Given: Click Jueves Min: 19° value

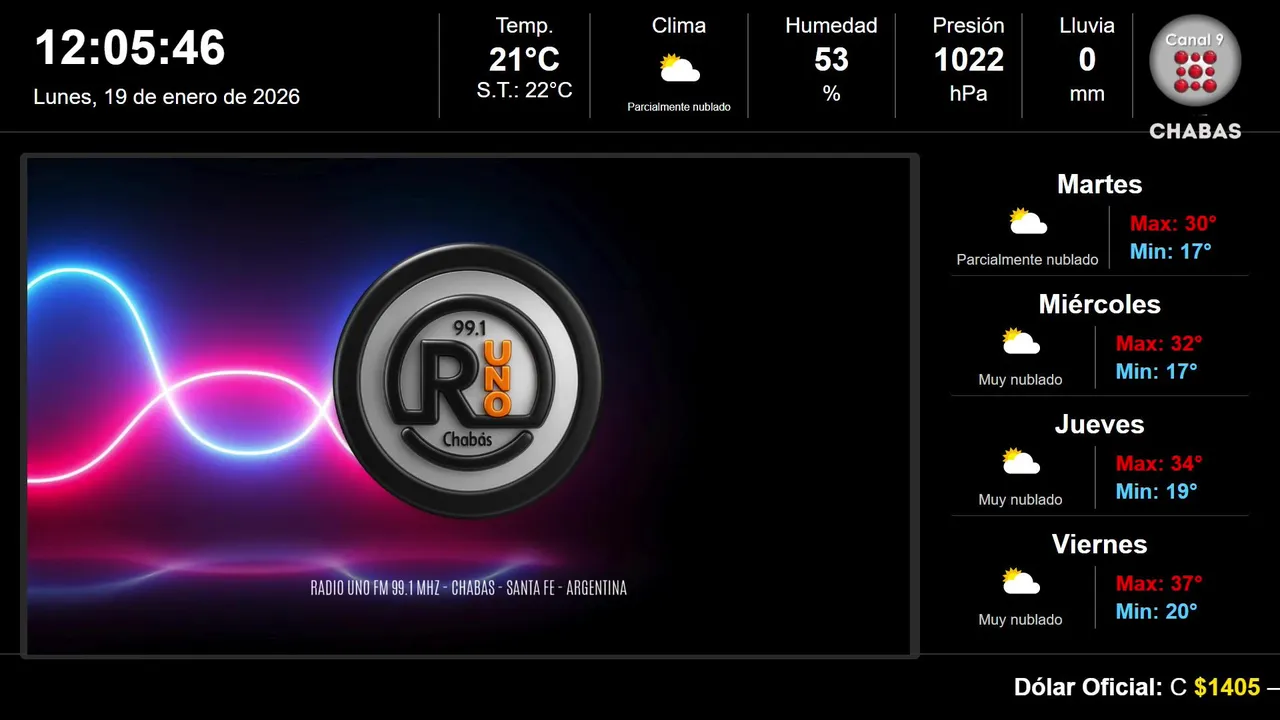Looking at the screenshot, I should pyautogui.click(x=1156, y=492).
